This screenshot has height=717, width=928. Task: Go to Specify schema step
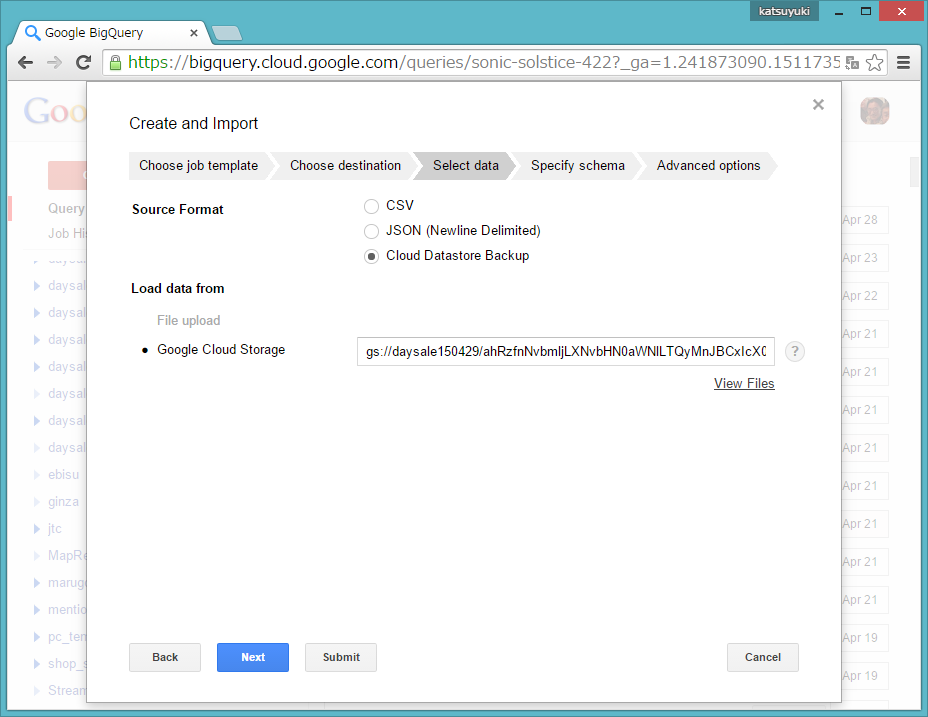[x=578, y=166]
